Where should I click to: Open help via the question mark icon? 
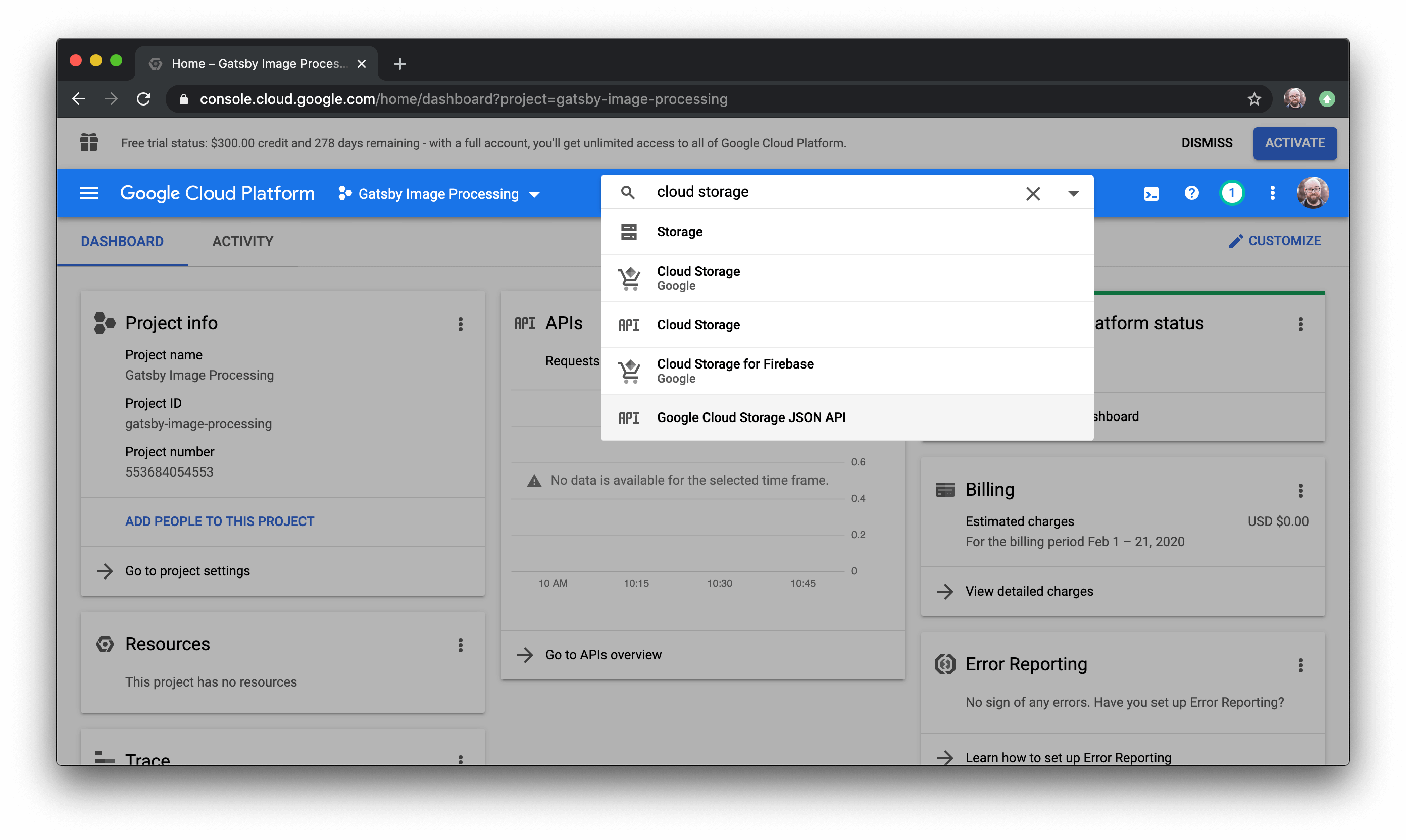click(1191, 193)
